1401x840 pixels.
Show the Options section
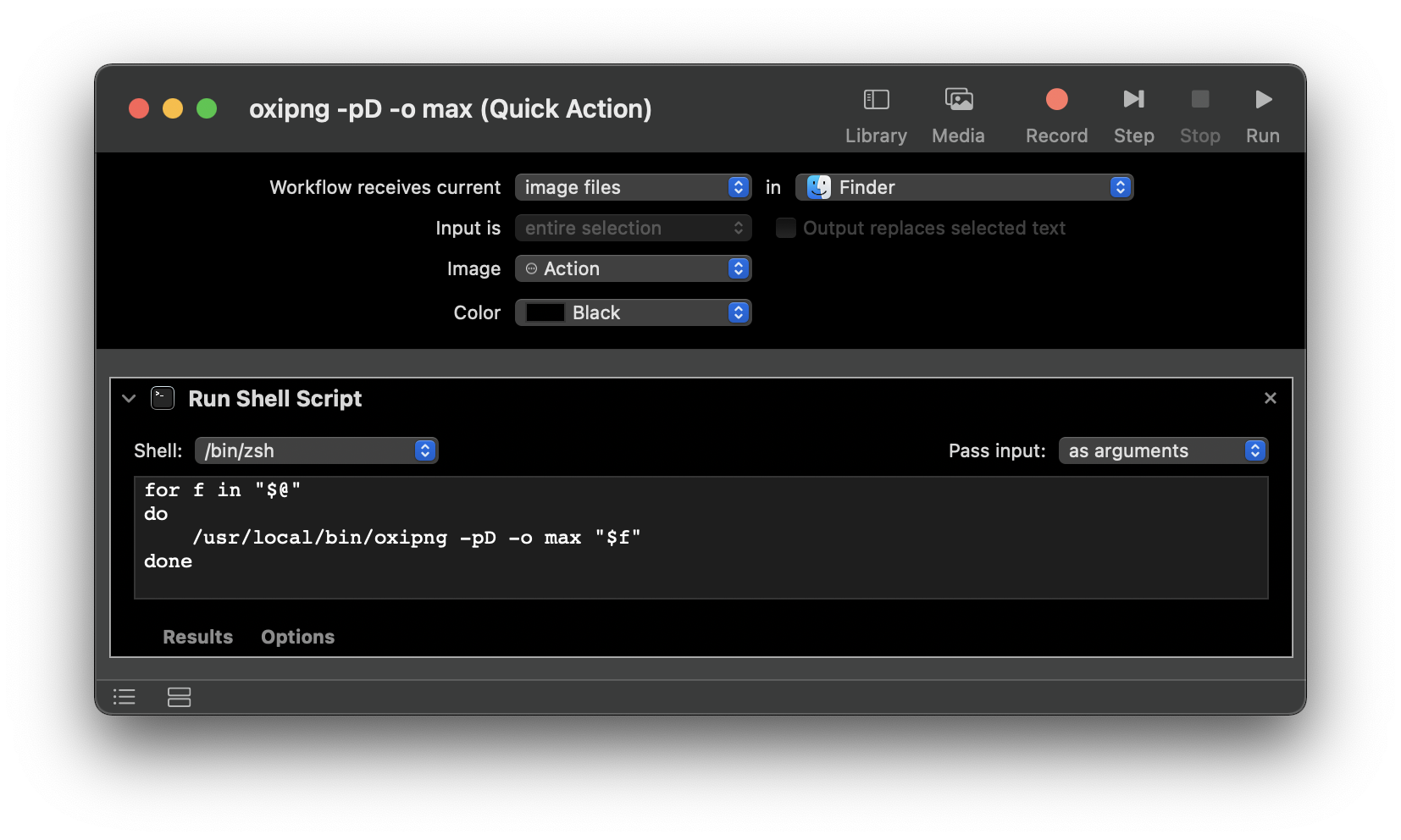pyautogui.click(x=297, y=637)
